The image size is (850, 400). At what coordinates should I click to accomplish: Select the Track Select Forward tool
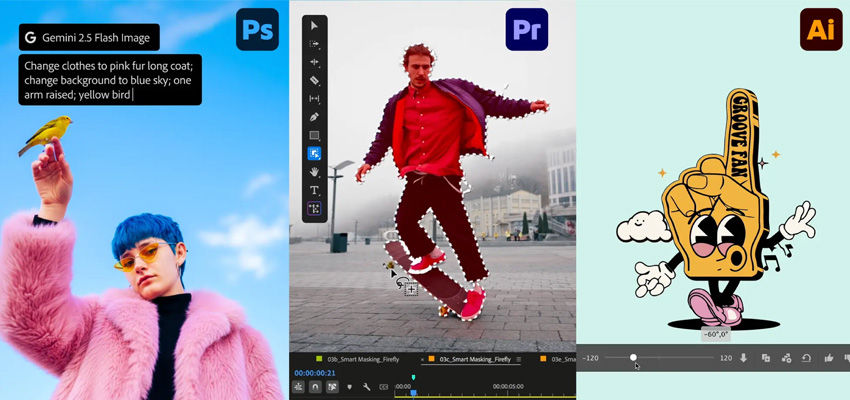[314, 44]
